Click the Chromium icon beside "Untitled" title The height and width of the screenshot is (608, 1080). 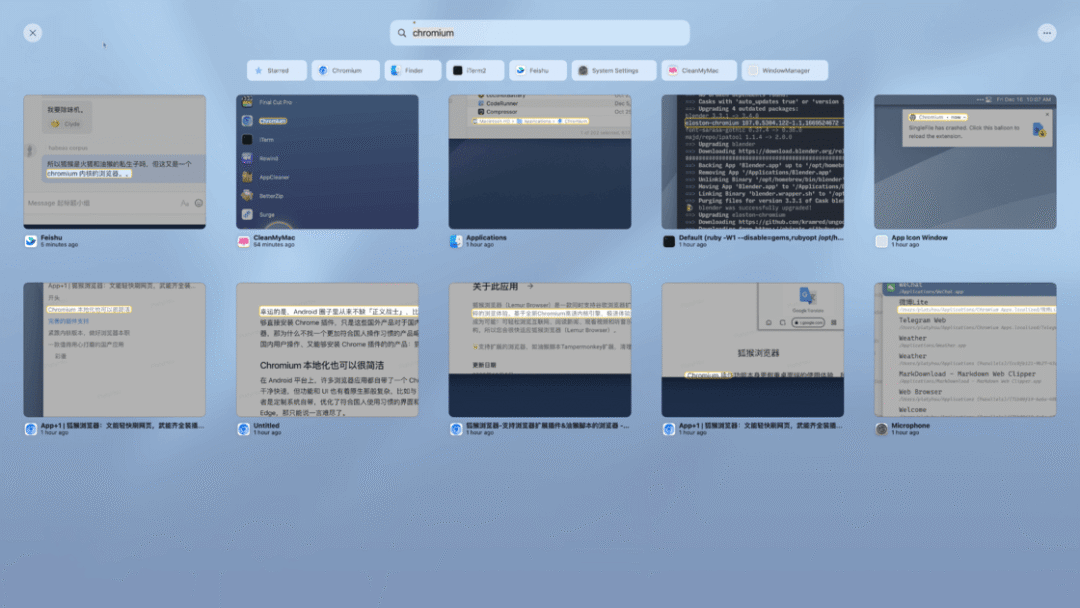pos(243,429)
